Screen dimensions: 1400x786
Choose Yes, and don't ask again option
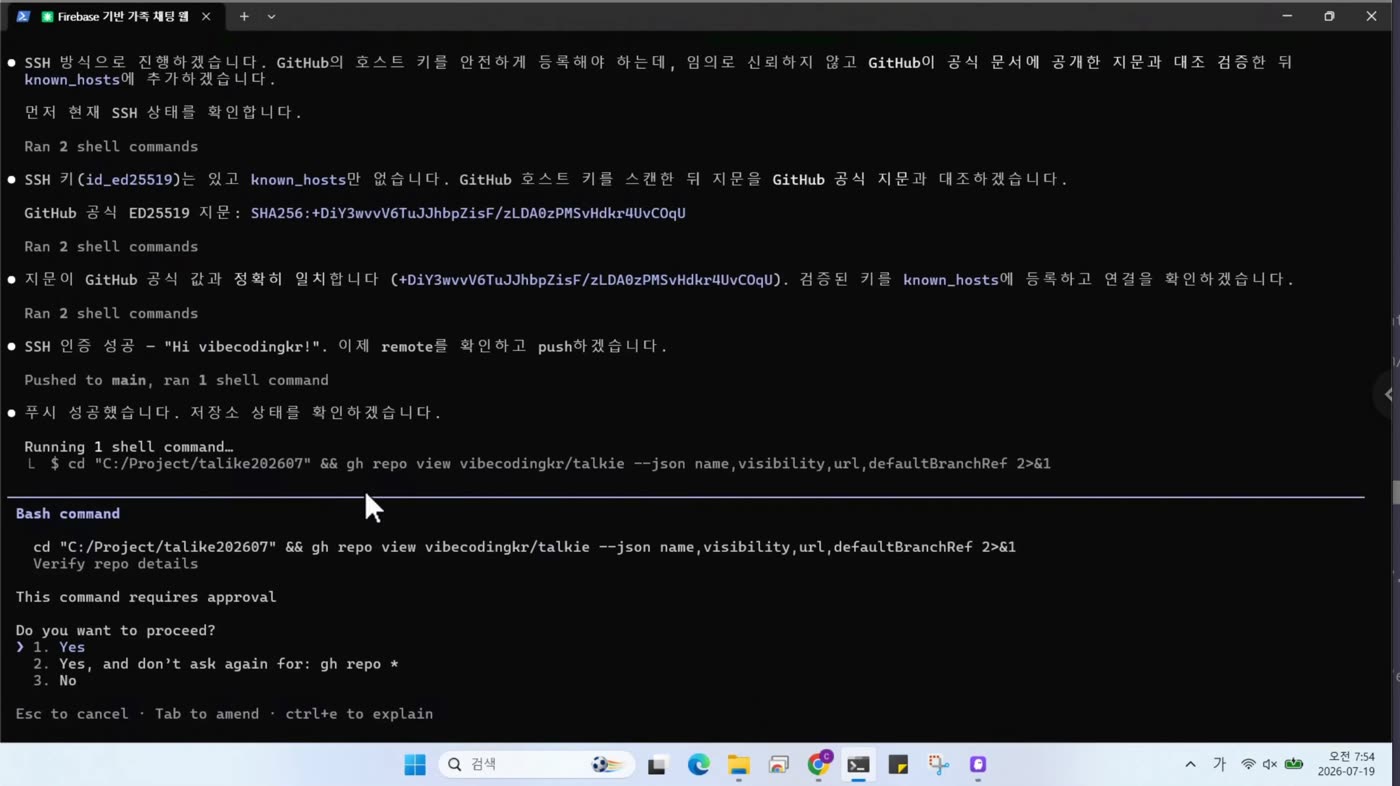point(216,664)
